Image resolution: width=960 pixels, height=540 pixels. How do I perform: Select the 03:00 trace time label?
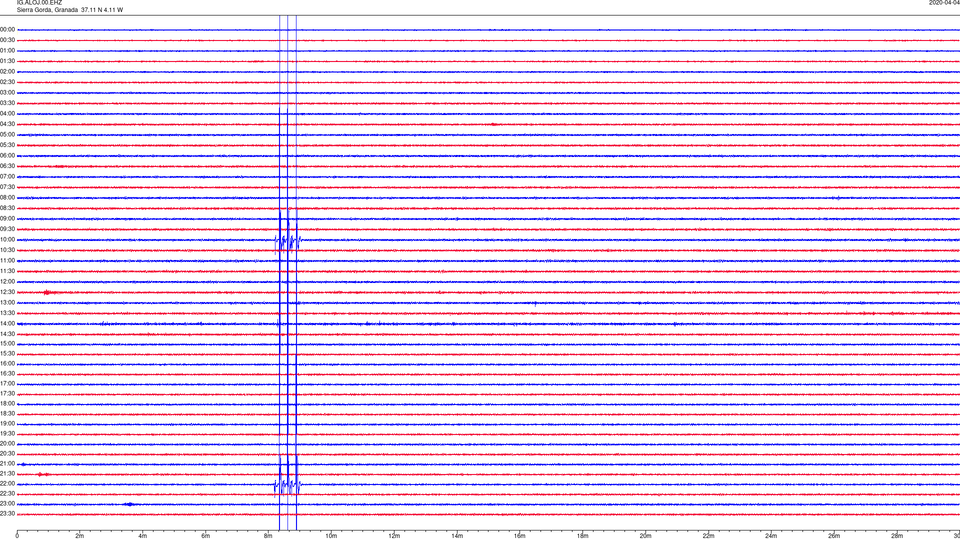(x=7, y=93)
